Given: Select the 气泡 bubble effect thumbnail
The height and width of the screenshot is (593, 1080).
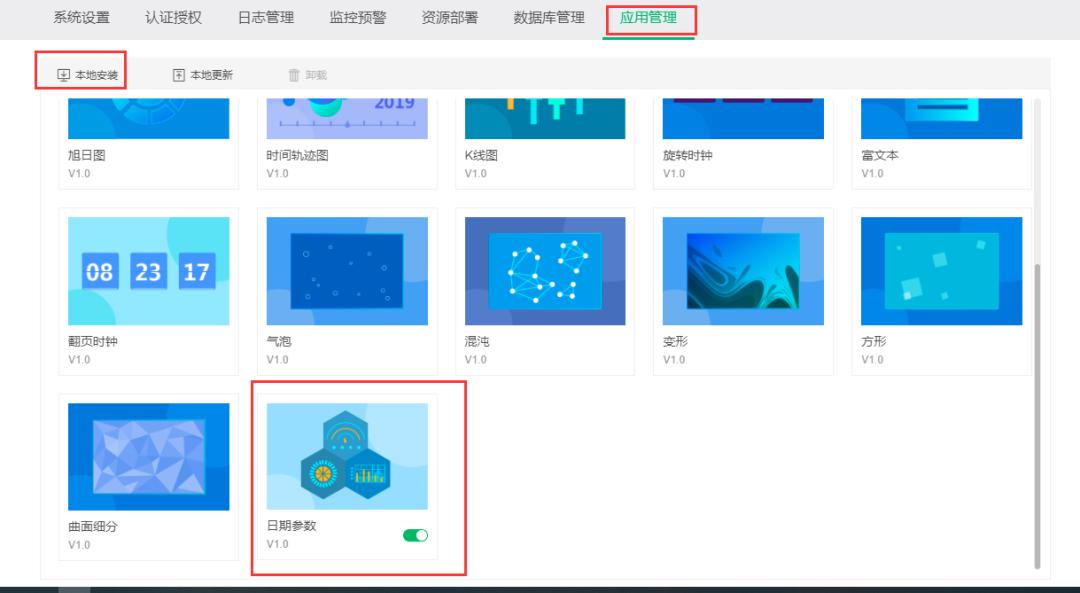Looking at the screenshot, I should click(x=346, y=270).
